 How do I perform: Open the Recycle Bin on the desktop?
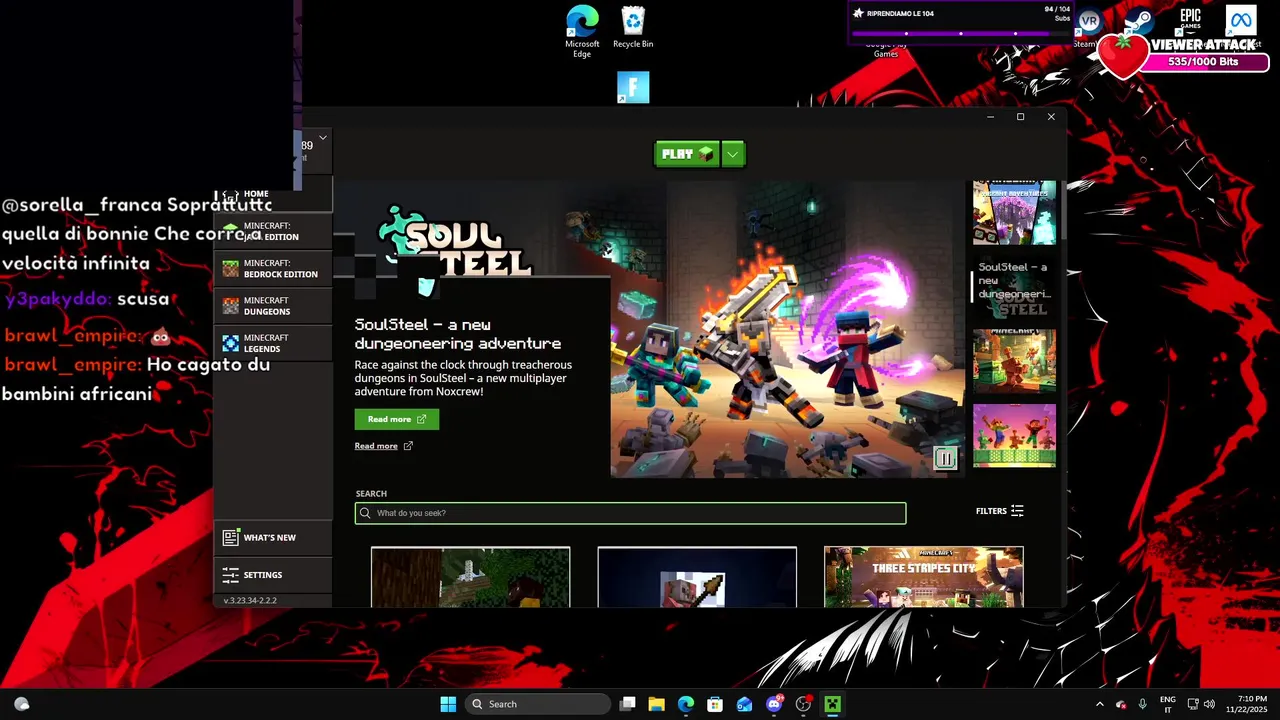pyautogui.click(x=633, y=27)
